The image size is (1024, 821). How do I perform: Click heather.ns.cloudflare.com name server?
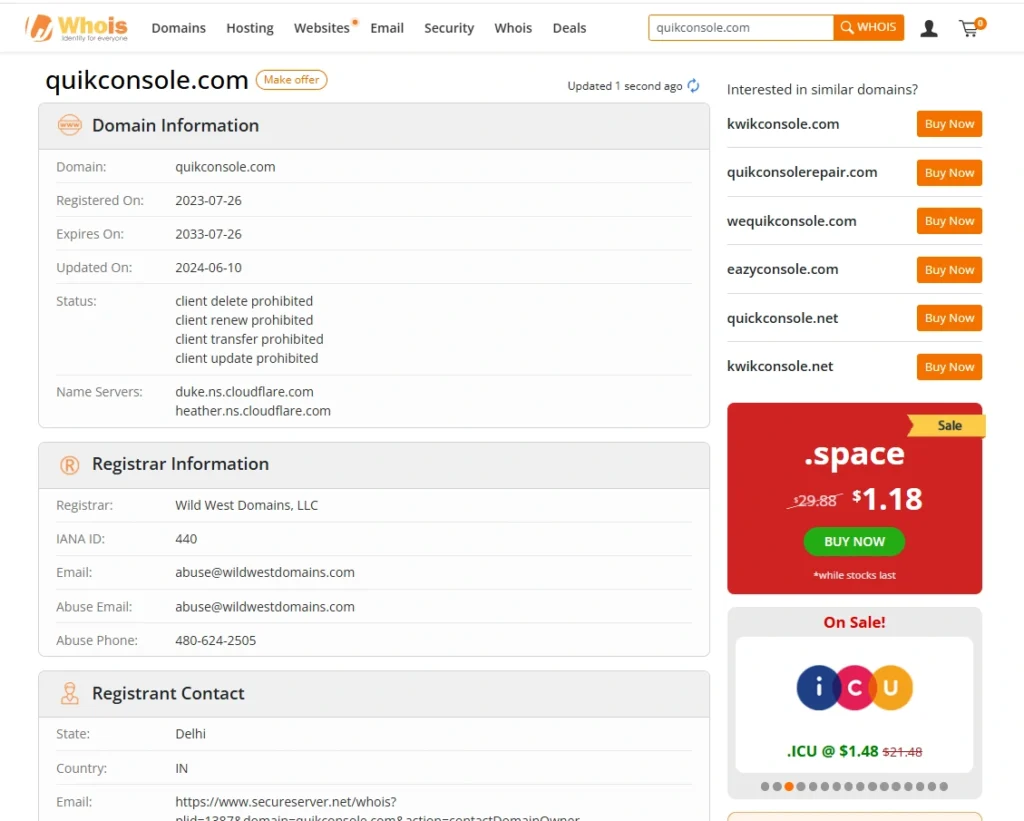click(253, 411)
